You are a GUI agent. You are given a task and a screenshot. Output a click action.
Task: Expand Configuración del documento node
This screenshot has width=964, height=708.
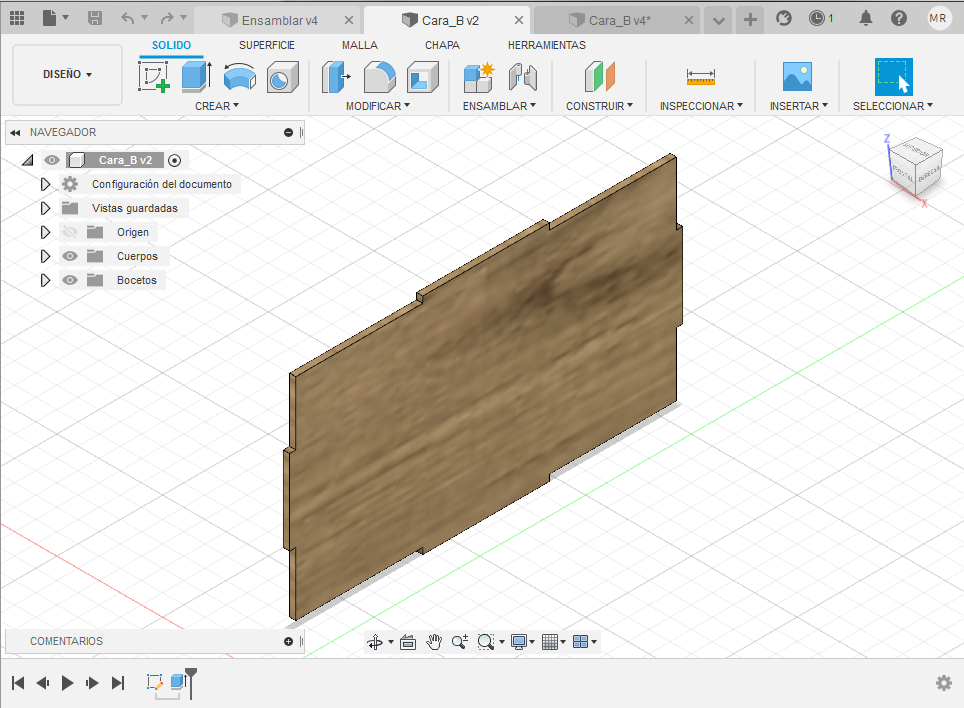(45, 184)
